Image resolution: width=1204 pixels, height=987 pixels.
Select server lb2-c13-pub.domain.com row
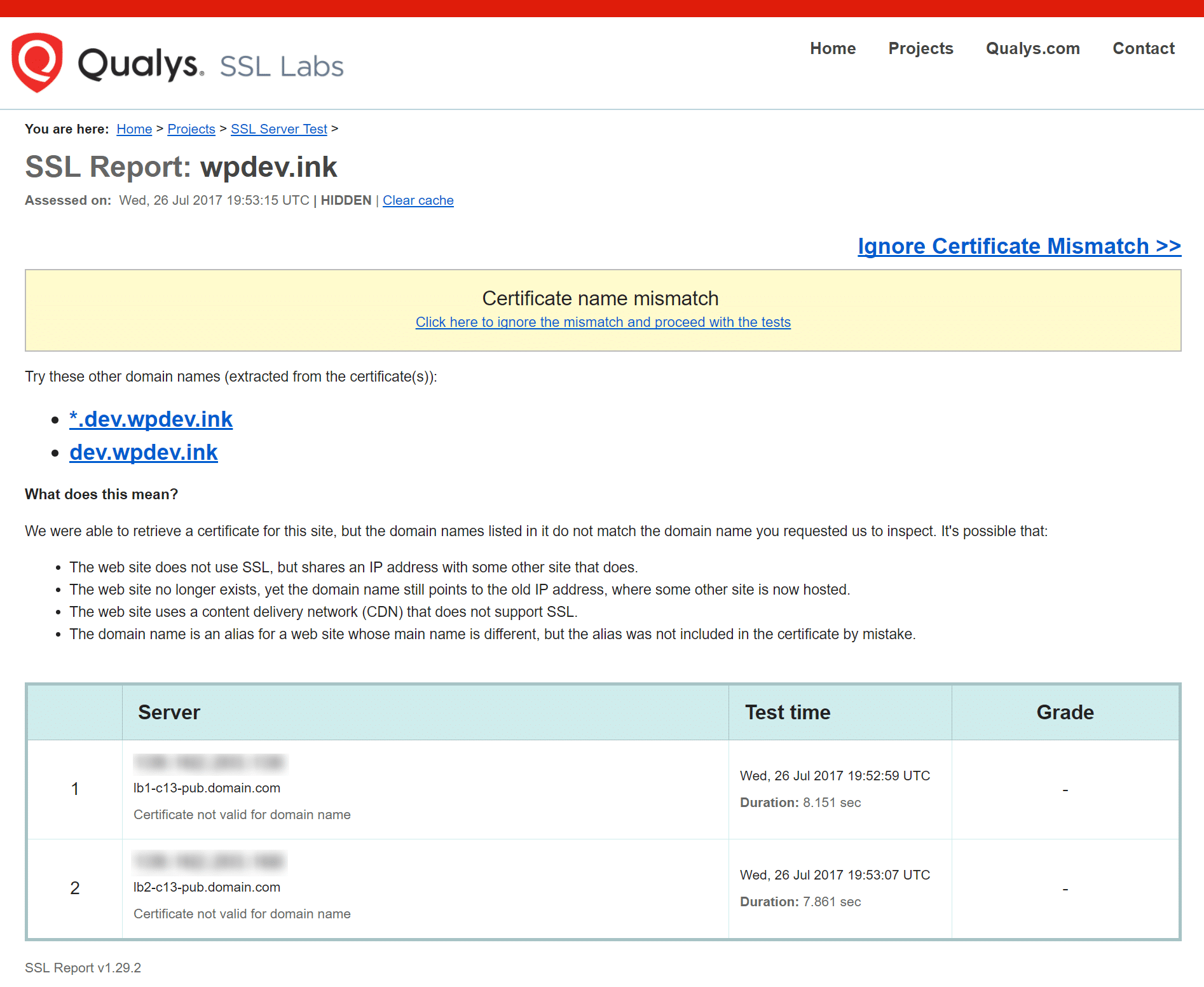207,888
